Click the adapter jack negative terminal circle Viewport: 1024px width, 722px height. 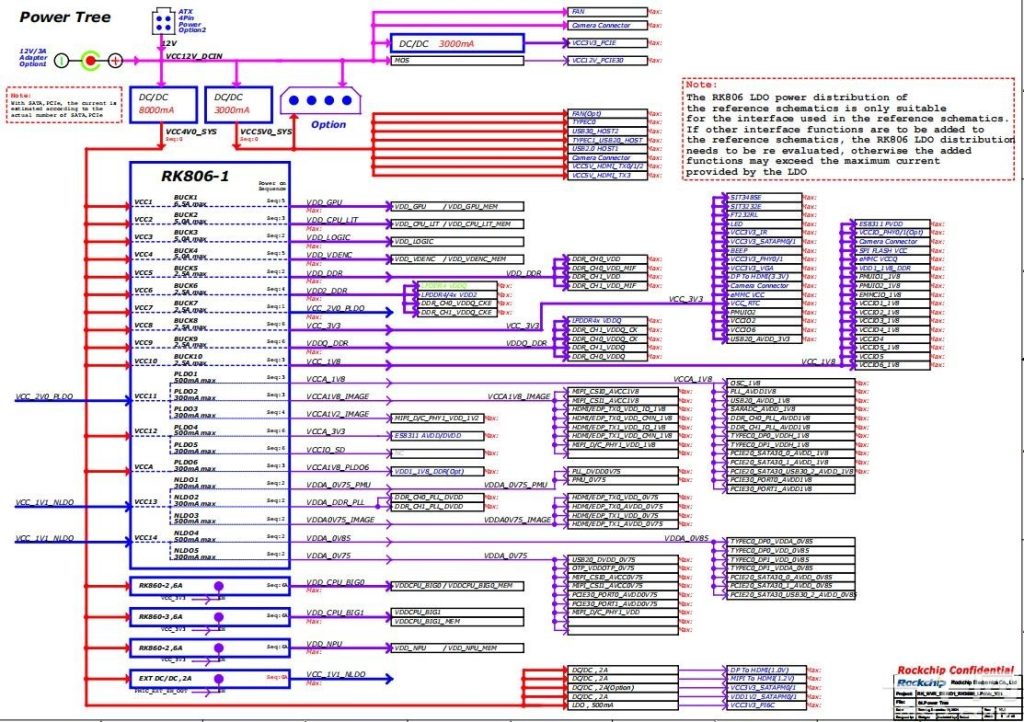click(x=61, y=61)
